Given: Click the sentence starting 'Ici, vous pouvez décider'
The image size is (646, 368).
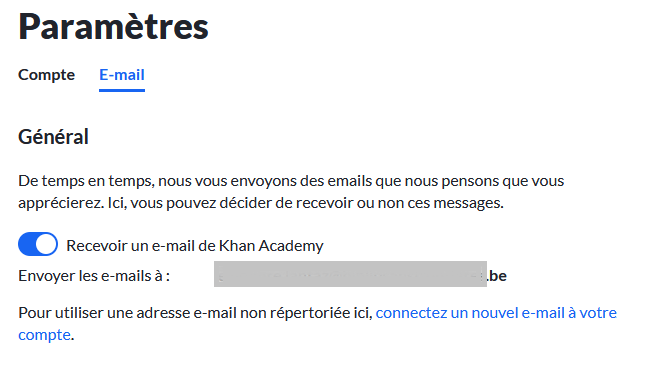Looking at the screenshot, I should [x=305, y=203].
